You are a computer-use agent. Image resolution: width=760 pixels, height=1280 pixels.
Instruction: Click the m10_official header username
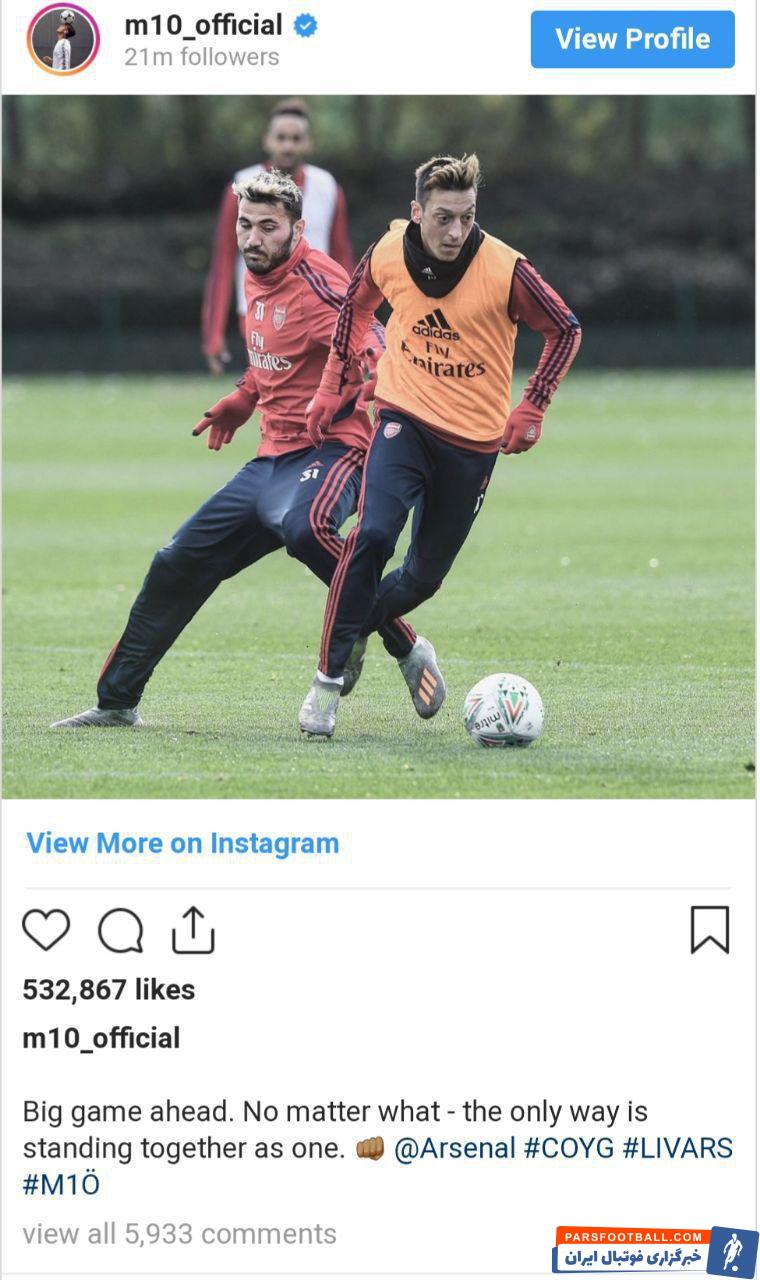click(203, 25)
